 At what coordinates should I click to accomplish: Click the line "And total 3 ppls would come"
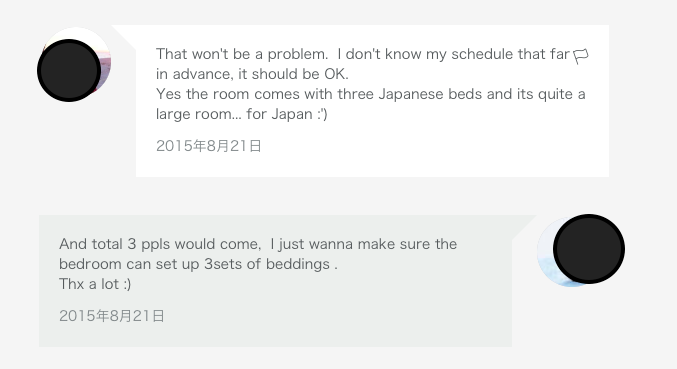pyautogui.click(x=258, y=244)
